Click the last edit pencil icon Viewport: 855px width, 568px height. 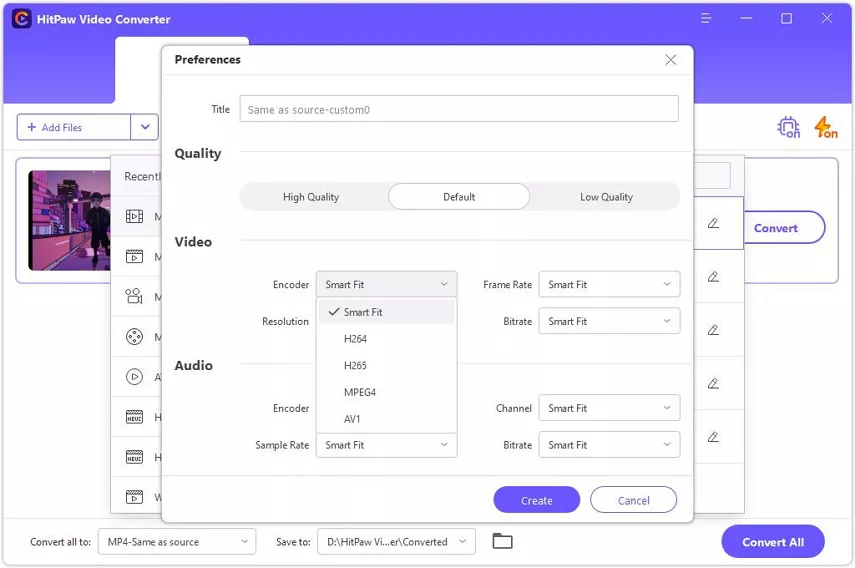713,437
